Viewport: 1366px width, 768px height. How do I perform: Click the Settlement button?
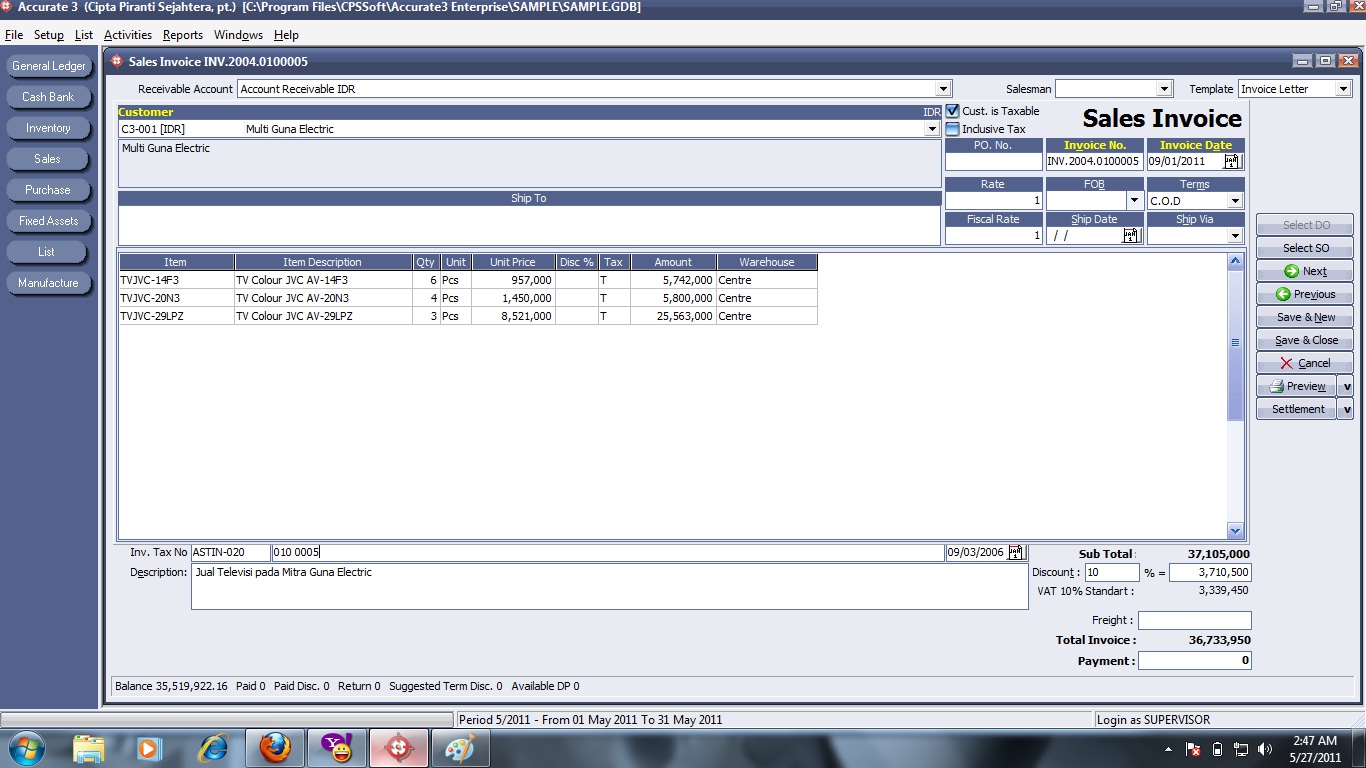coord(1297,409)
